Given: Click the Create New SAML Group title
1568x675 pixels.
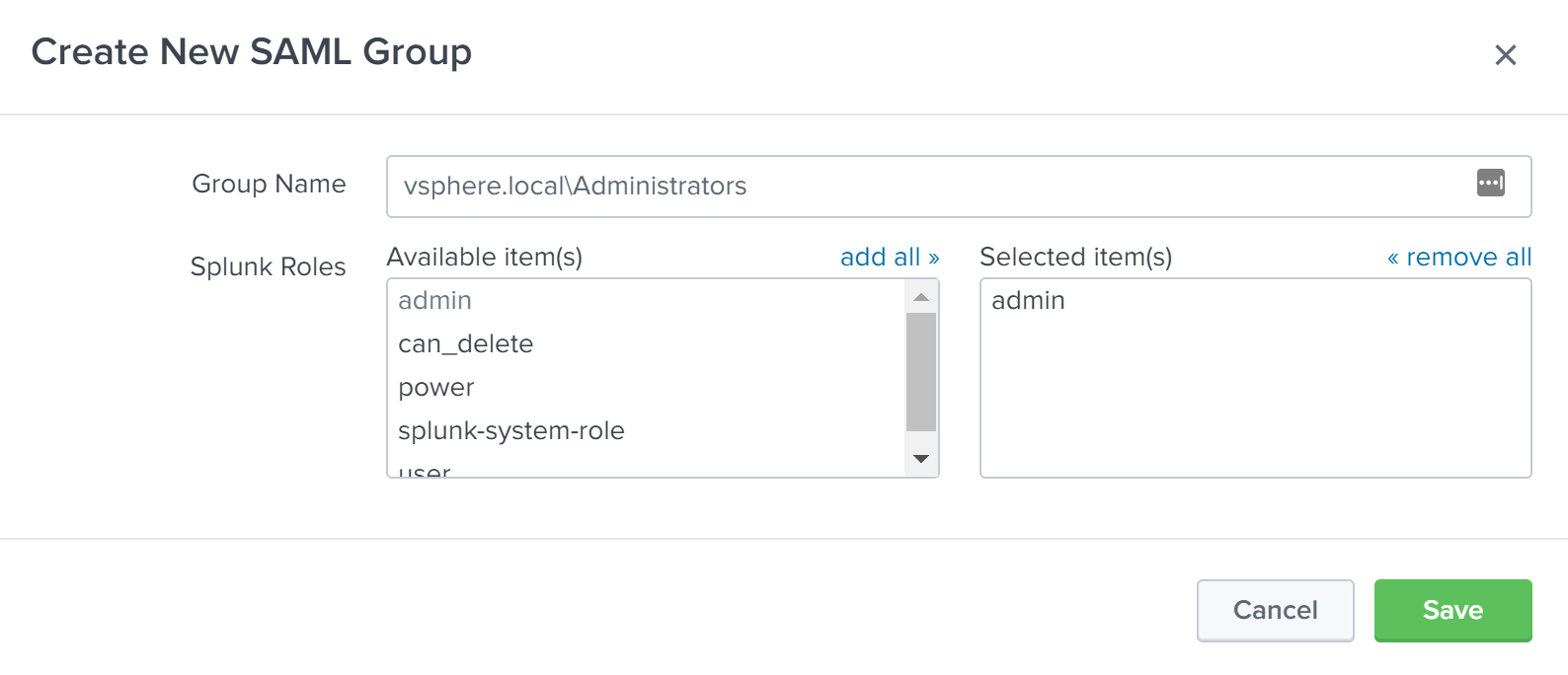Looking at the screenshot, I should 252,52.
